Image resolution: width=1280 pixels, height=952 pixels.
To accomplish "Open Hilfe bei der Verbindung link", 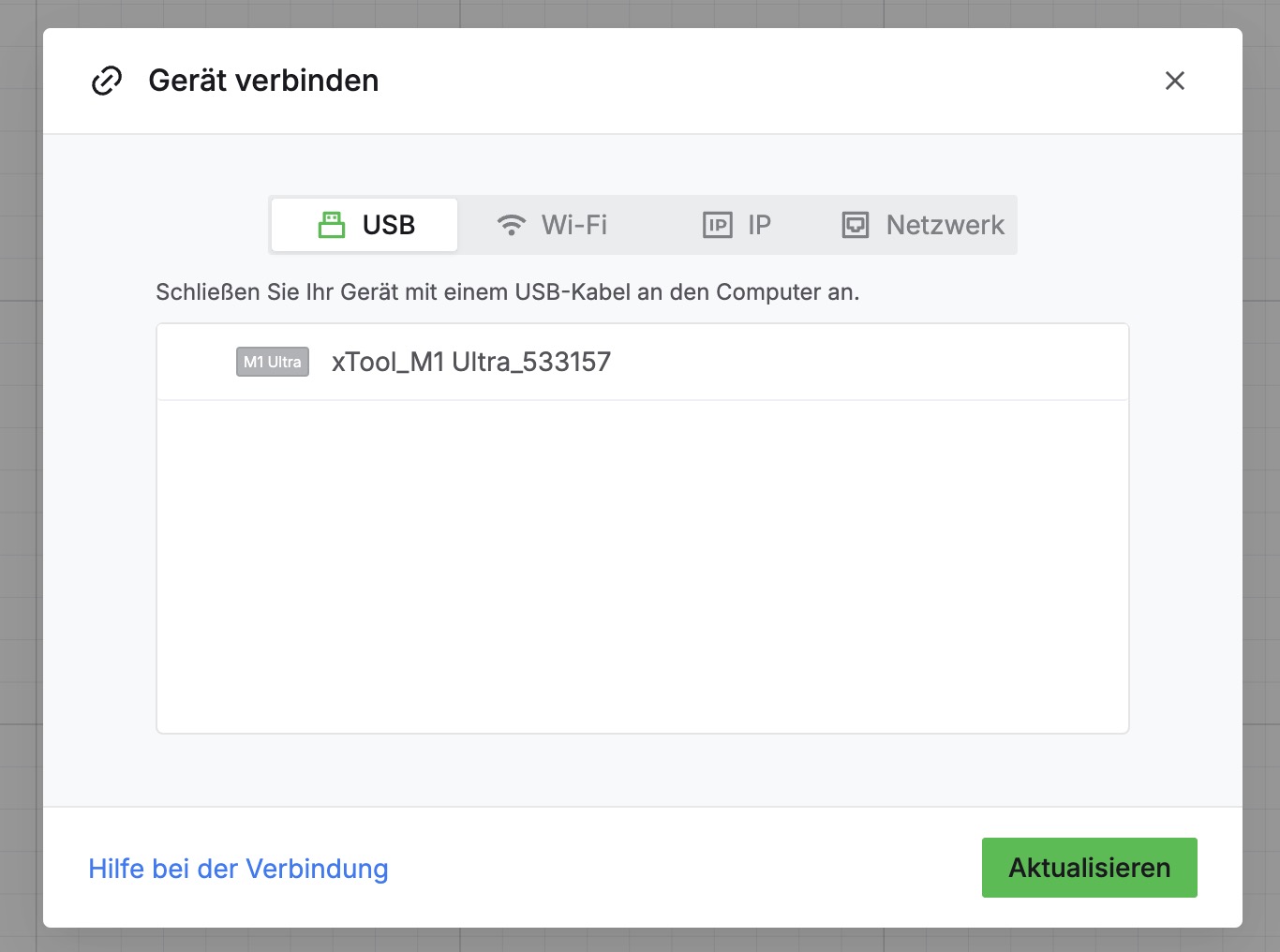I will (x=238, y=869).
